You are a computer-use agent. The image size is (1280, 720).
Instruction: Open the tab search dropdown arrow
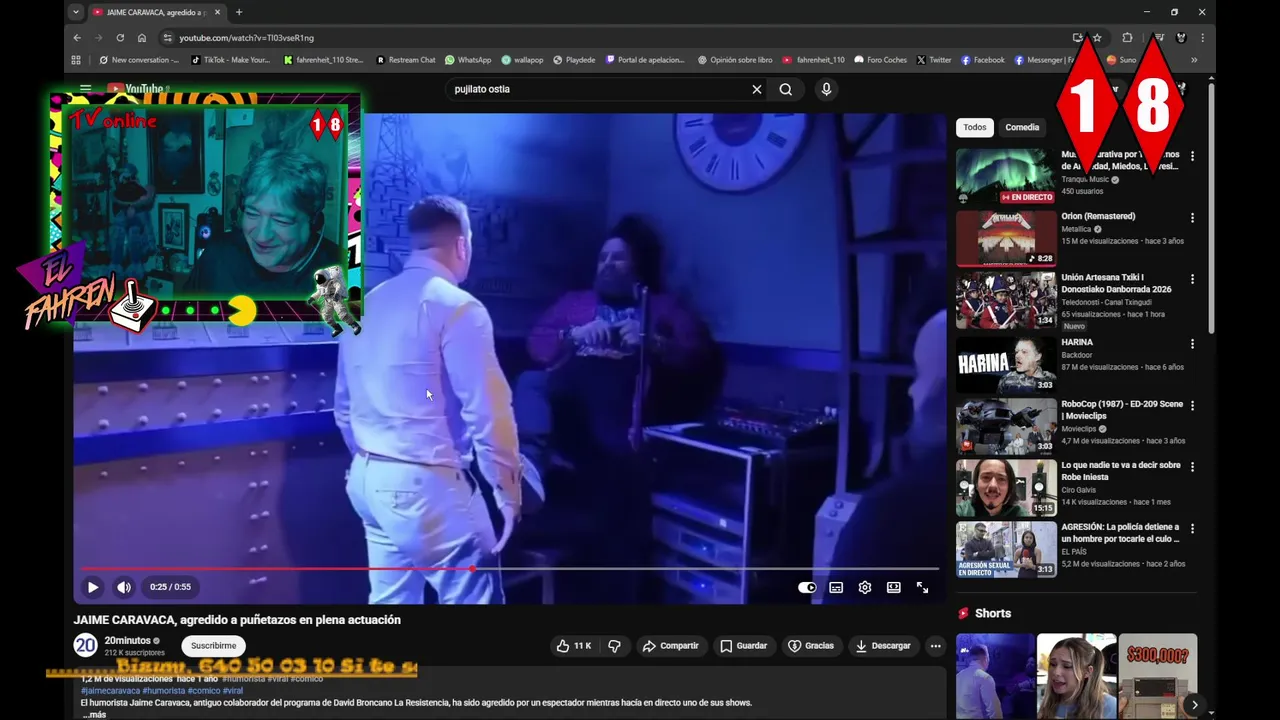75,12
